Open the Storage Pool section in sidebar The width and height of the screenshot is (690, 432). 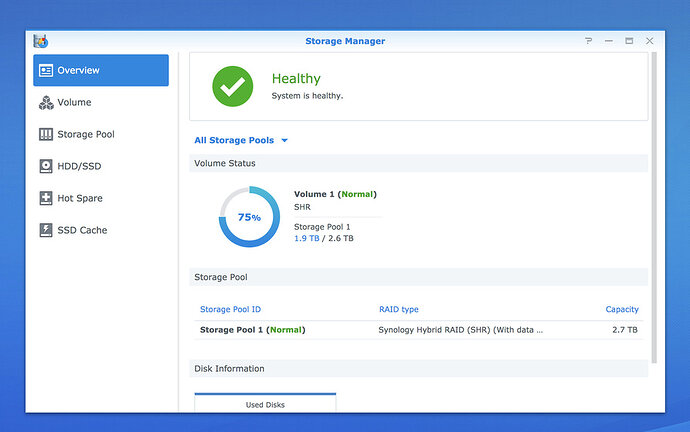coord(101,134)
